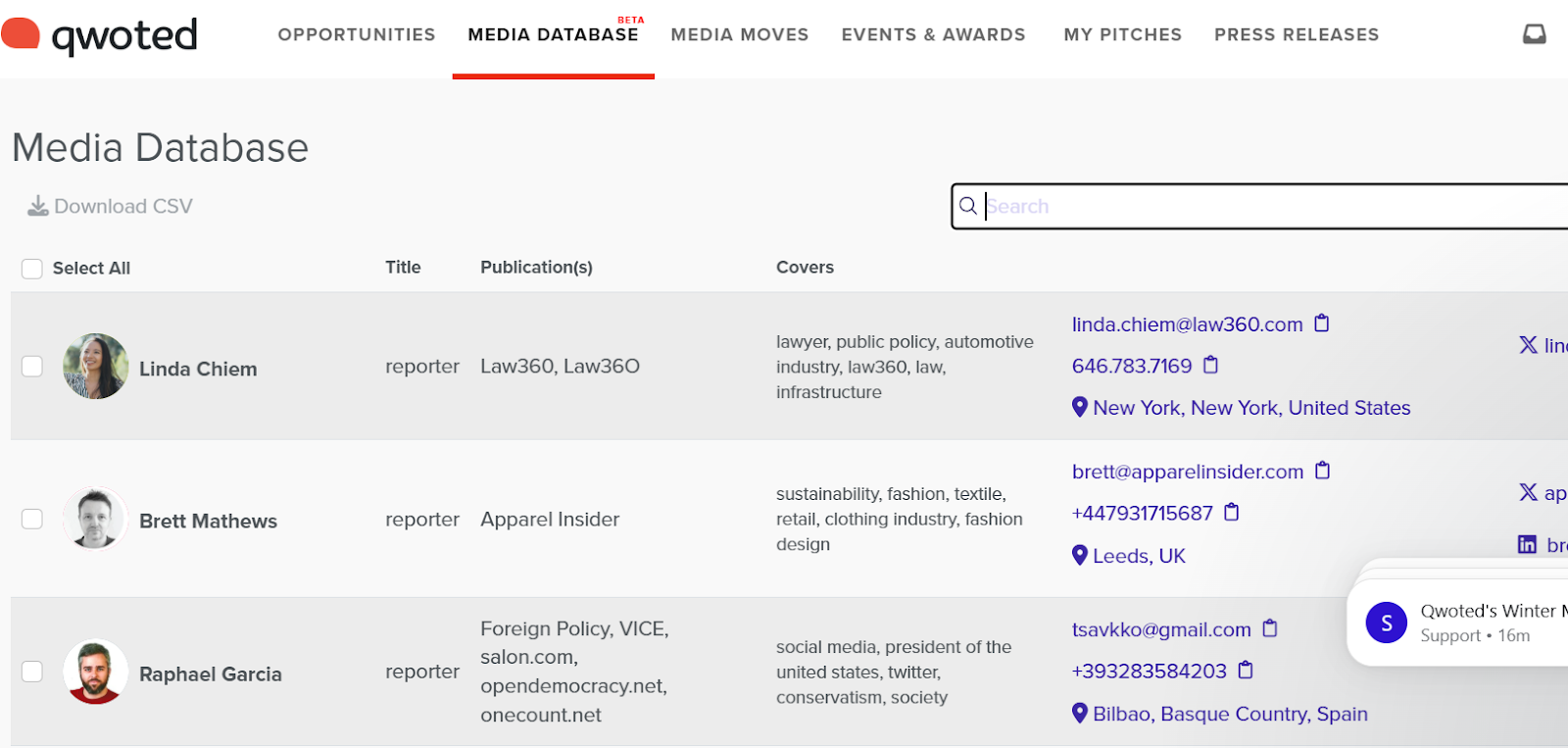Check the Brett Mathews row checkbox
This screenshot has height=748, width=1568.
[32, 519]
